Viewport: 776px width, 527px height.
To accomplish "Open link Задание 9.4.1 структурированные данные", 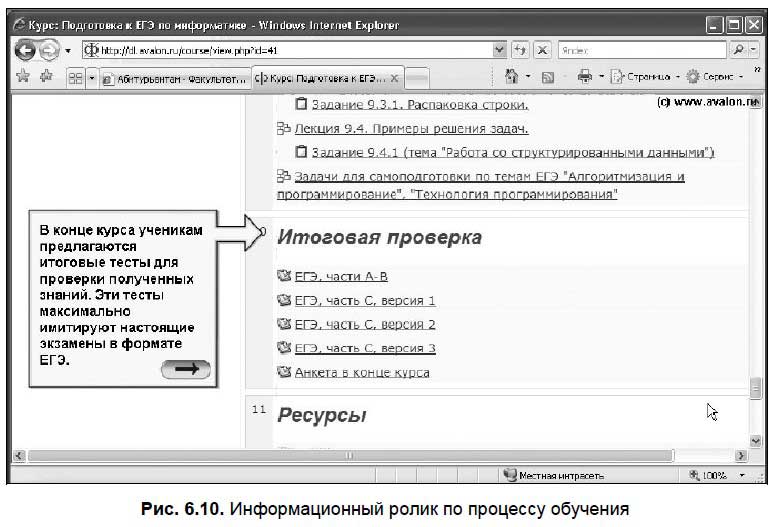I will coord(513,152).
